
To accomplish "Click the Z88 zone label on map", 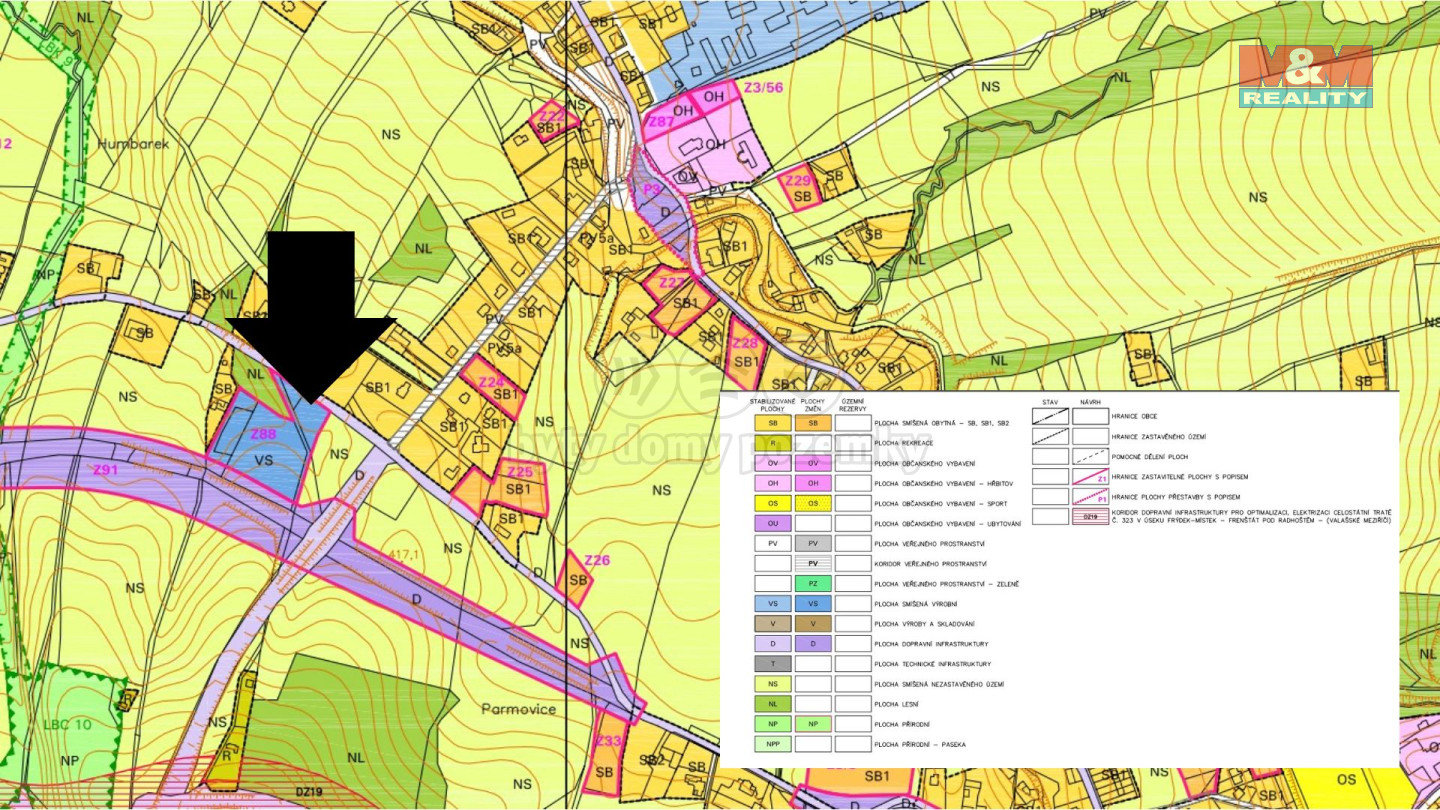I will (x=263, y=434).
